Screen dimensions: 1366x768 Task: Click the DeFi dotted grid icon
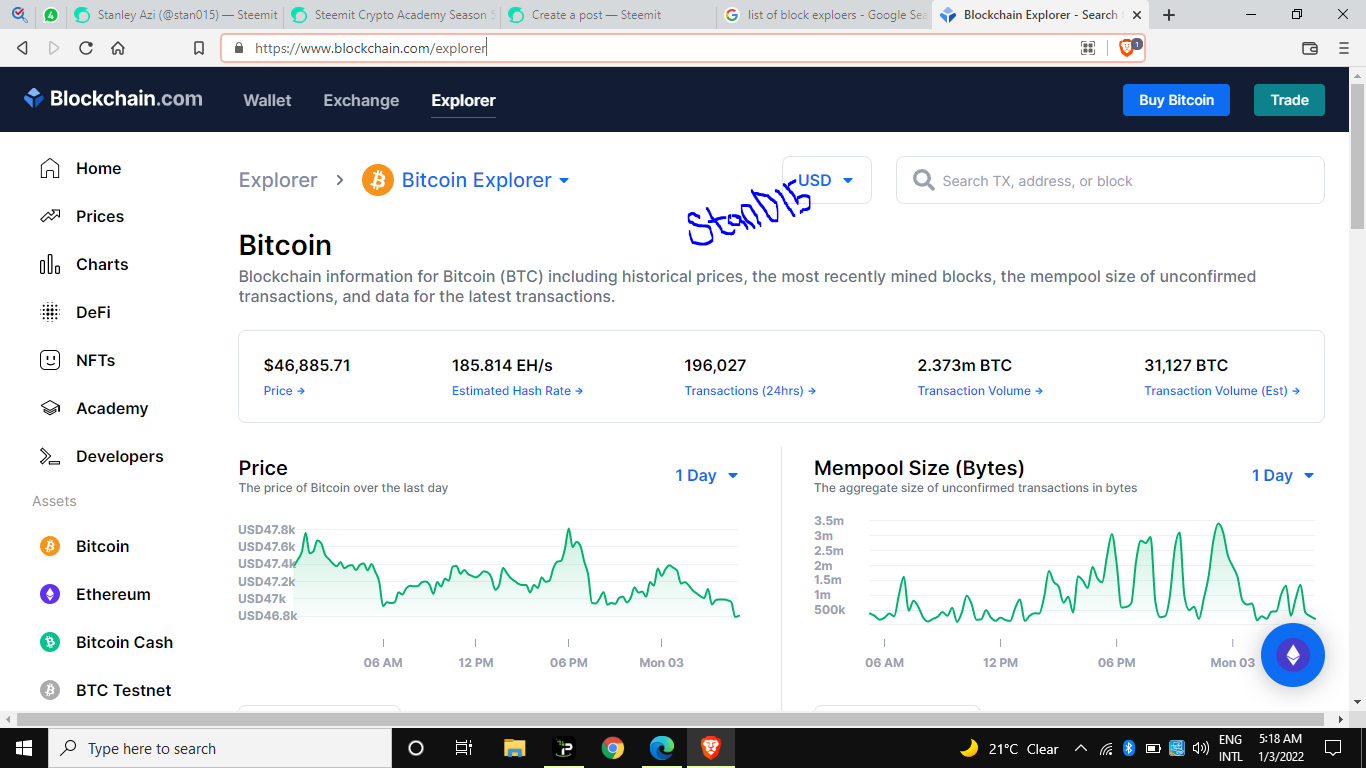50,312
